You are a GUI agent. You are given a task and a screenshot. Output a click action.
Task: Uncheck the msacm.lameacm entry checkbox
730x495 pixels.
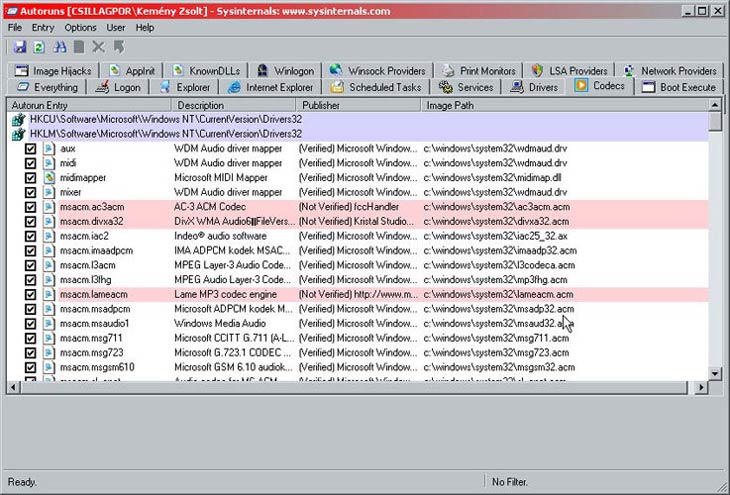(x=30, y=295)
